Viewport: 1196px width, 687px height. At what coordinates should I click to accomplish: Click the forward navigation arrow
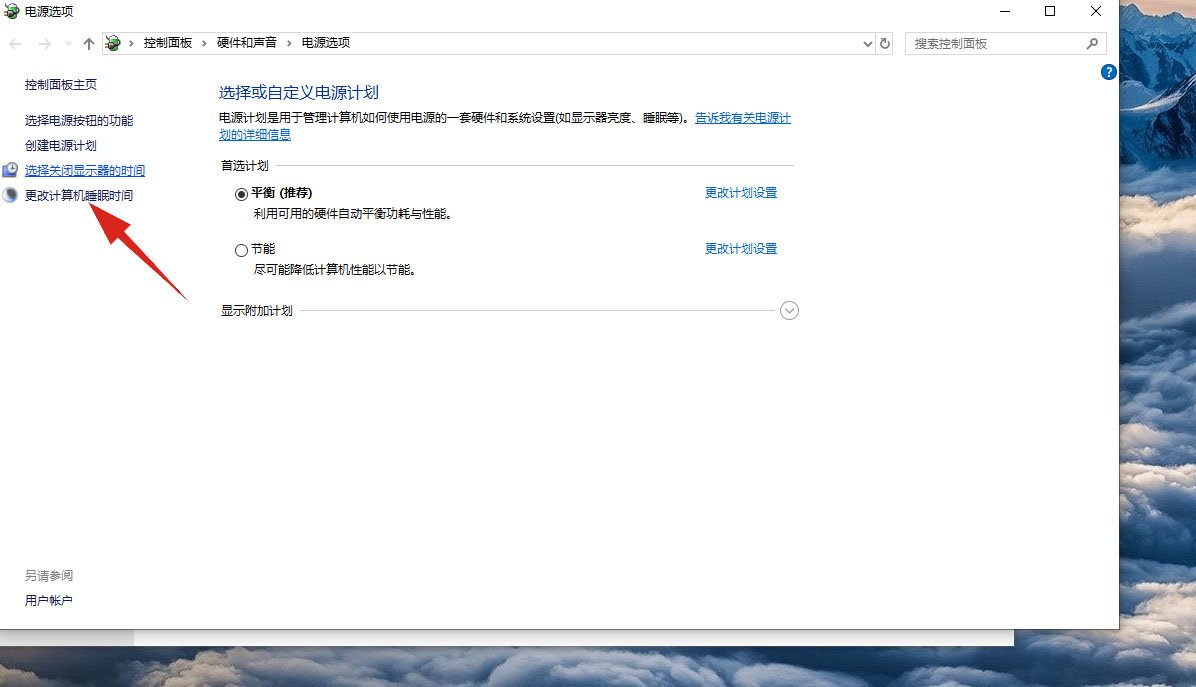(43, 43)
